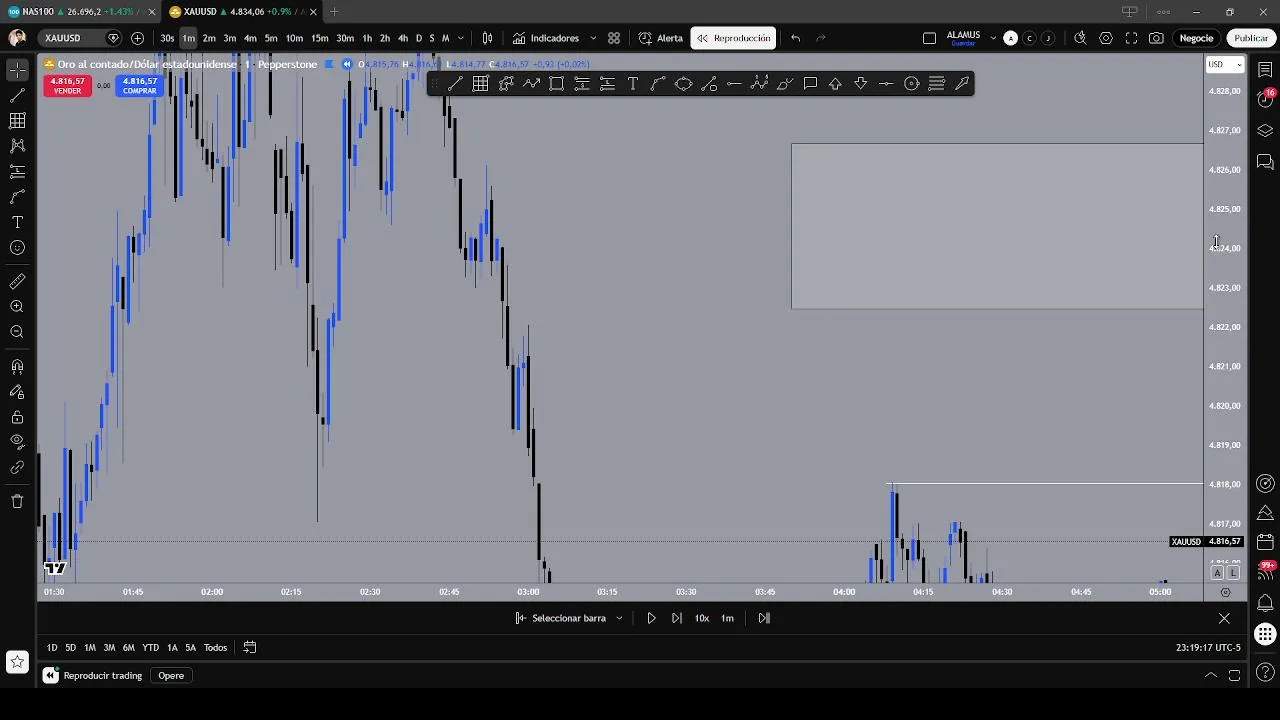This screenshot has width=1280, height=720.
Task: Select the zoom in tool
Action: 17,307
